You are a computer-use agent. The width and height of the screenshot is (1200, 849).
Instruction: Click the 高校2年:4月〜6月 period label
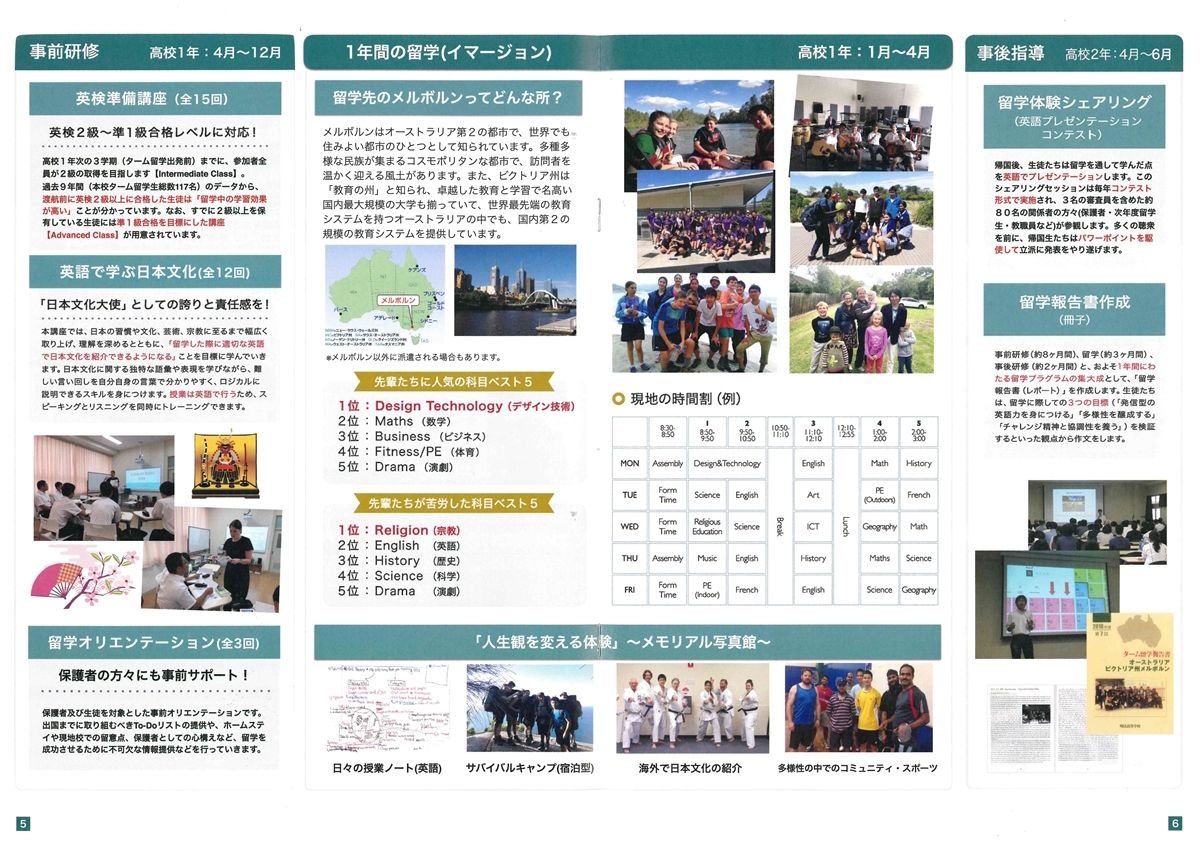coord(1118,54)
